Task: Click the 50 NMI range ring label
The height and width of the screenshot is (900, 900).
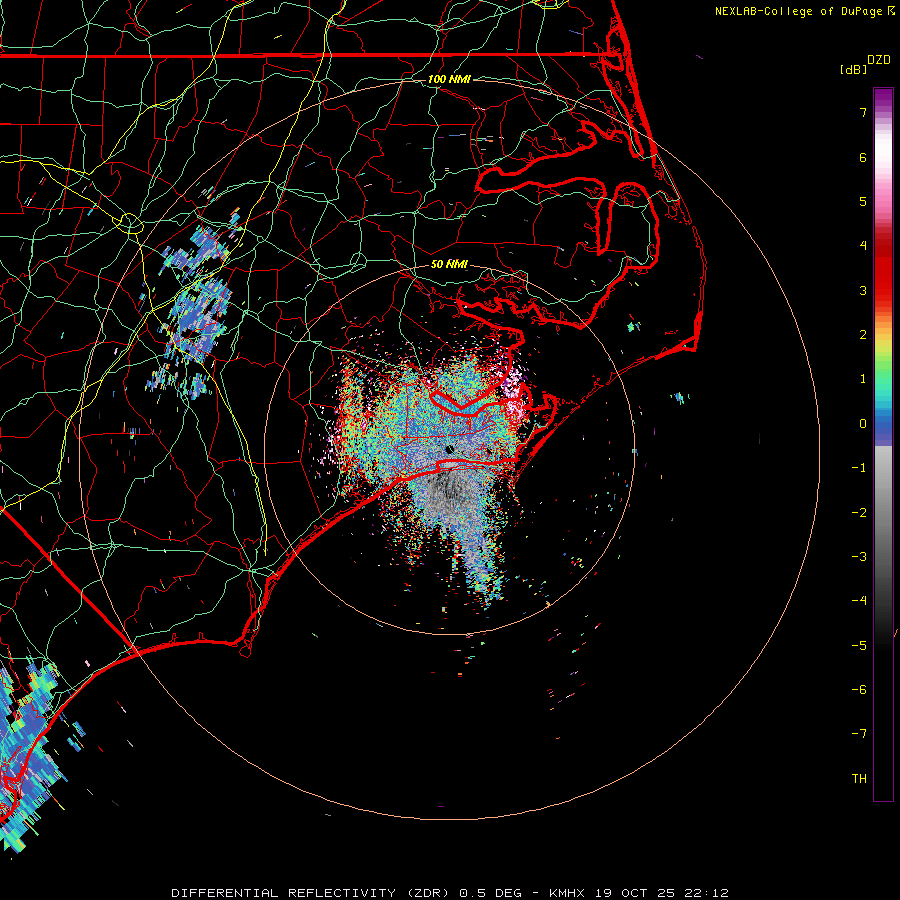Action: (x=449, y=264)
